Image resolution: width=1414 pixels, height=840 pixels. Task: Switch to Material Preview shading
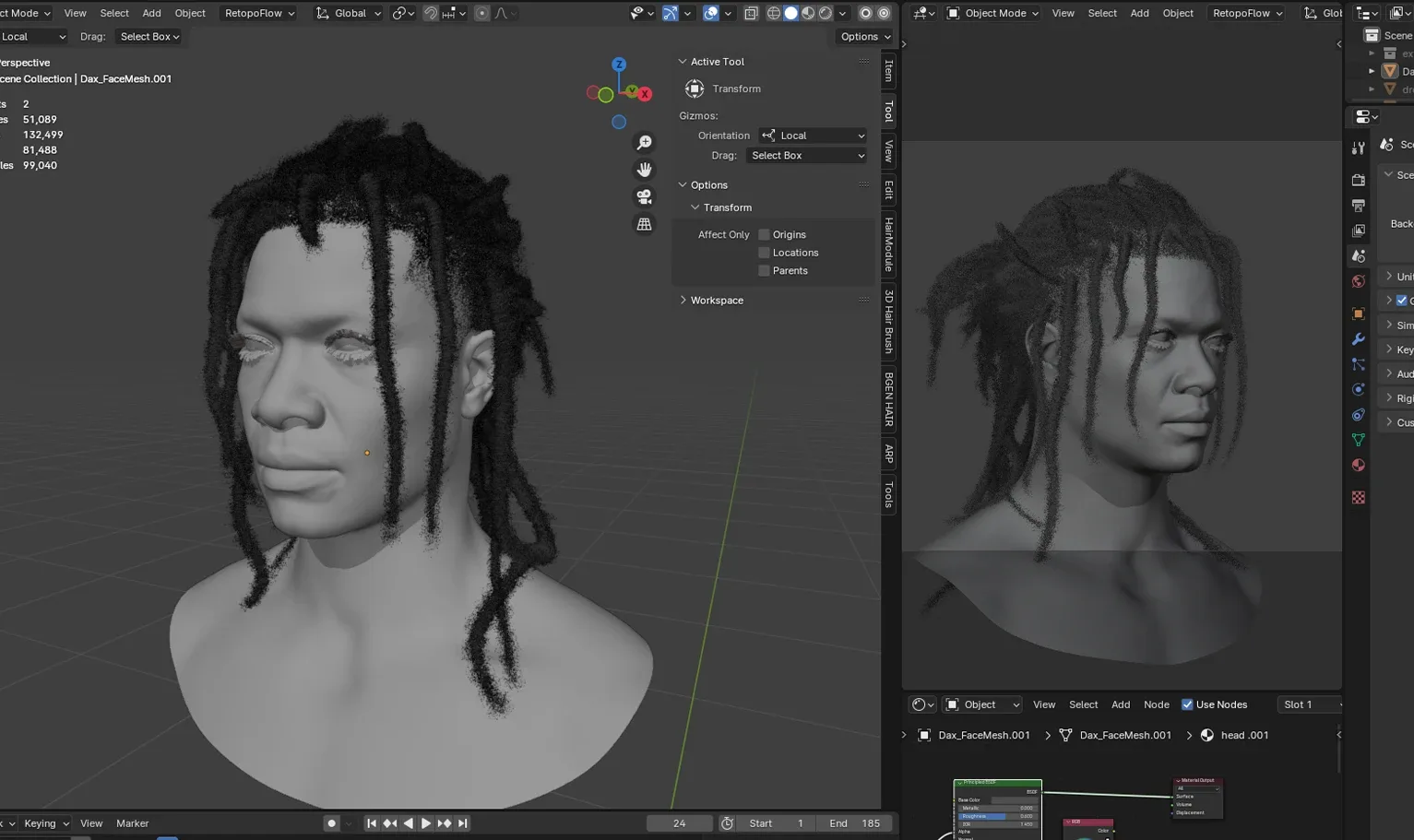(x=807, y=13)
